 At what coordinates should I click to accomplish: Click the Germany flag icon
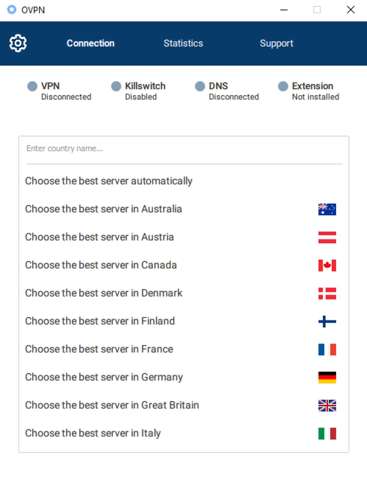(327, 377)
